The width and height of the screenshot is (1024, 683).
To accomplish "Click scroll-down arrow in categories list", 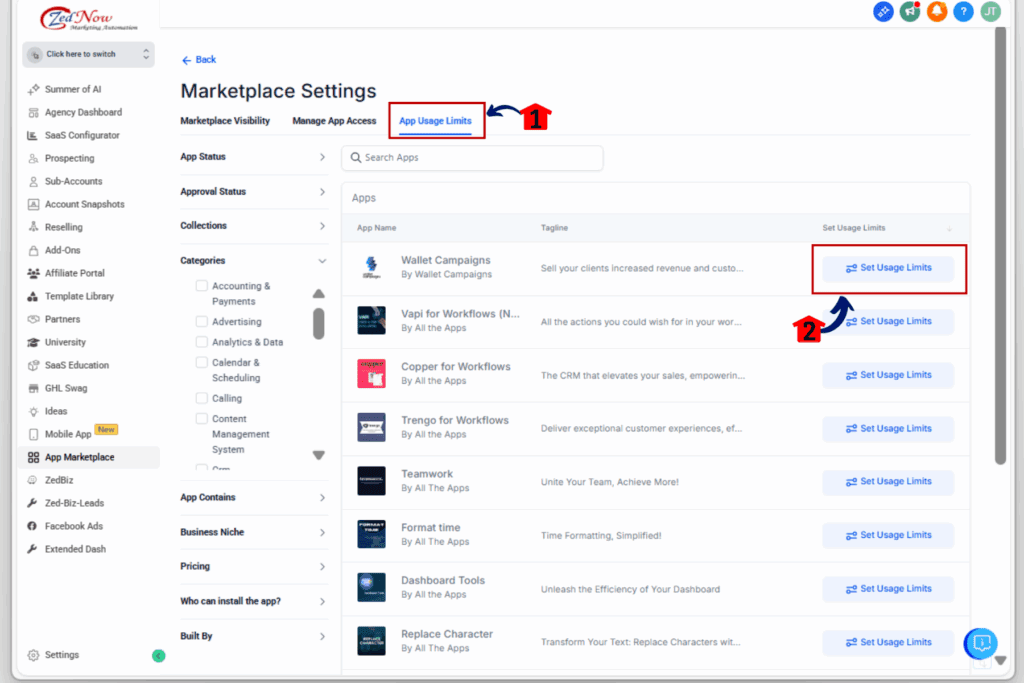I will pyautogui.click(x=319, y=455).
